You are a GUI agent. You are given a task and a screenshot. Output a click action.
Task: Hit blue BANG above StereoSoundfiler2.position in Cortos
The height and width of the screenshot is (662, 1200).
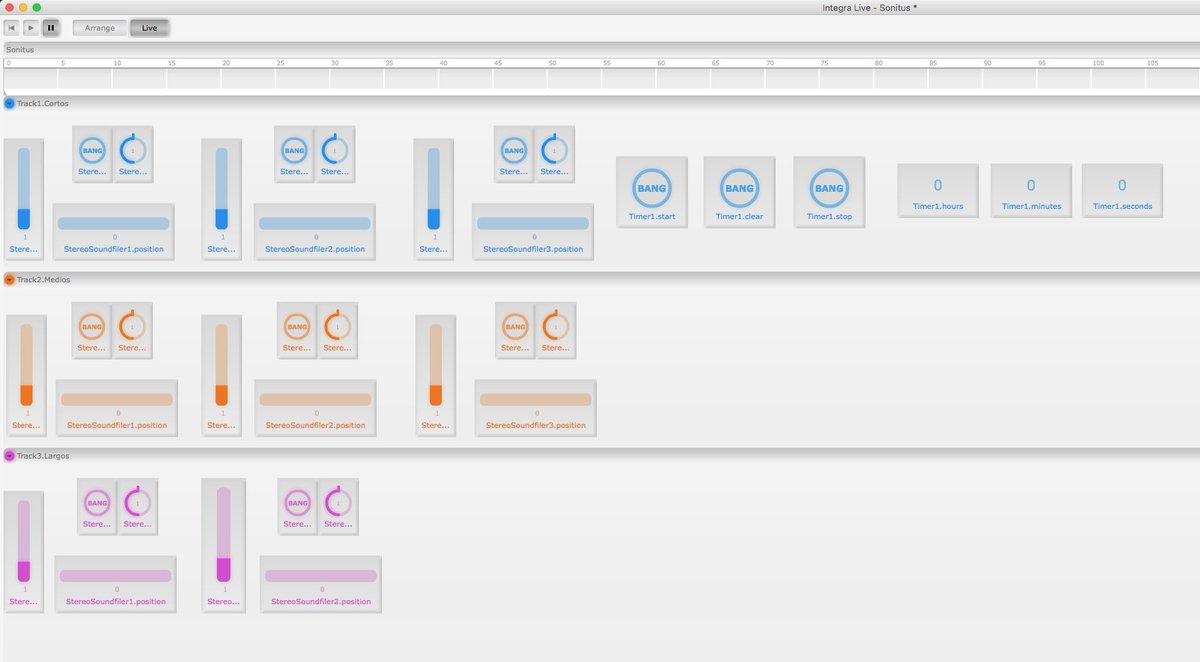(294, 151)
